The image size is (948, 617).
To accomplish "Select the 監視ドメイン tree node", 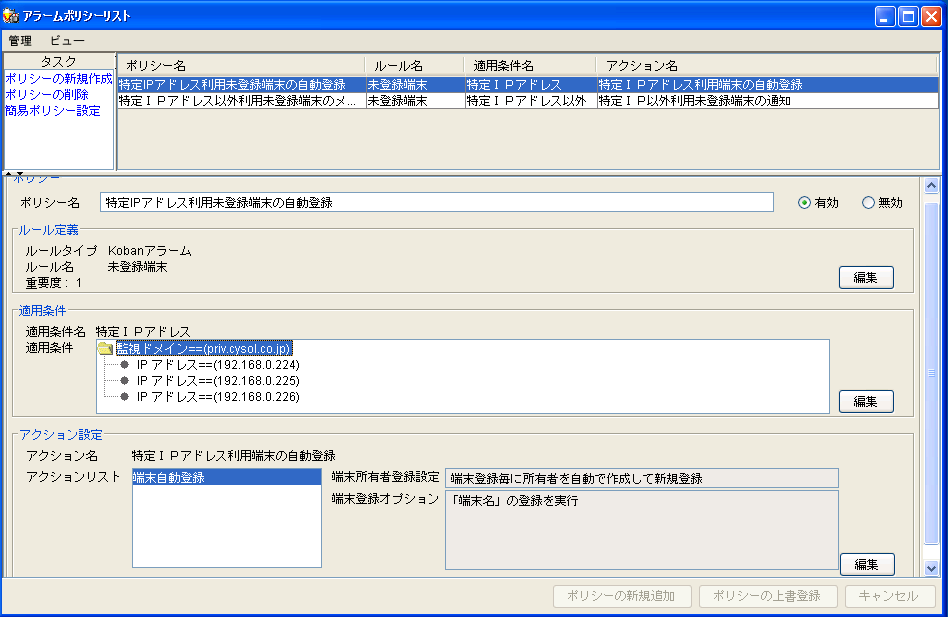I will pos(200,348).
